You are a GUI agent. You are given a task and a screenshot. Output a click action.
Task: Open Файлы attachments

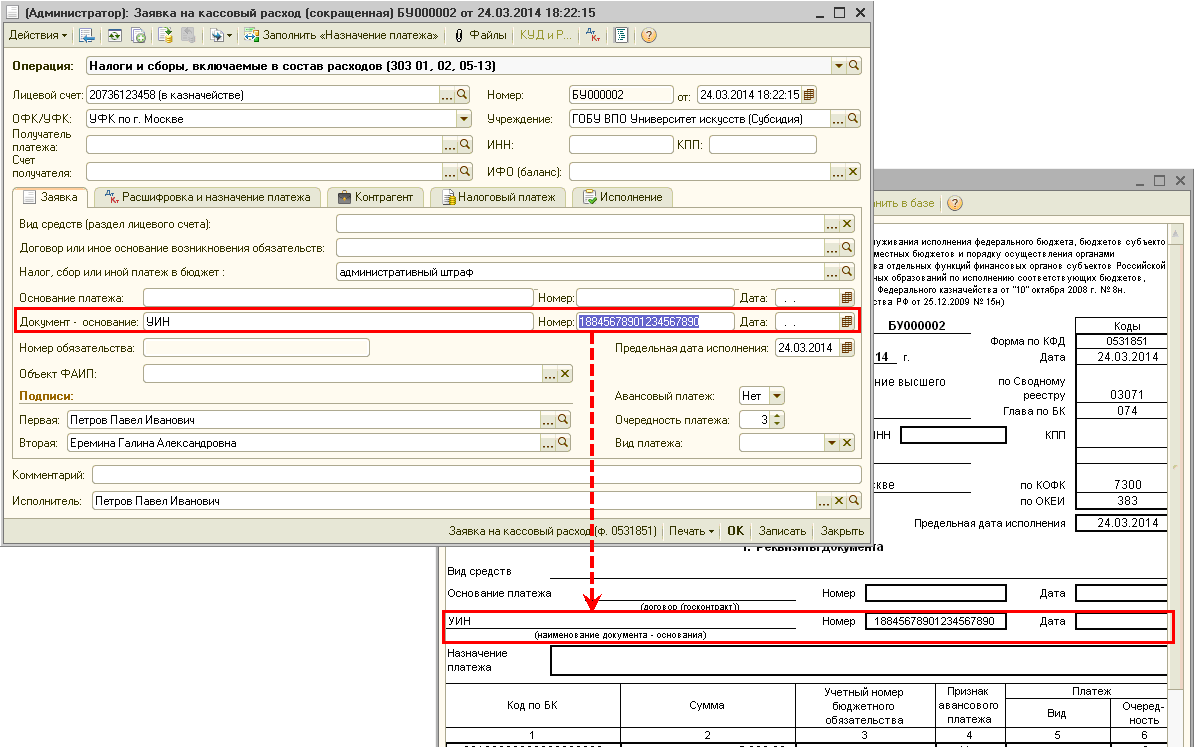[x=480, y=35]
